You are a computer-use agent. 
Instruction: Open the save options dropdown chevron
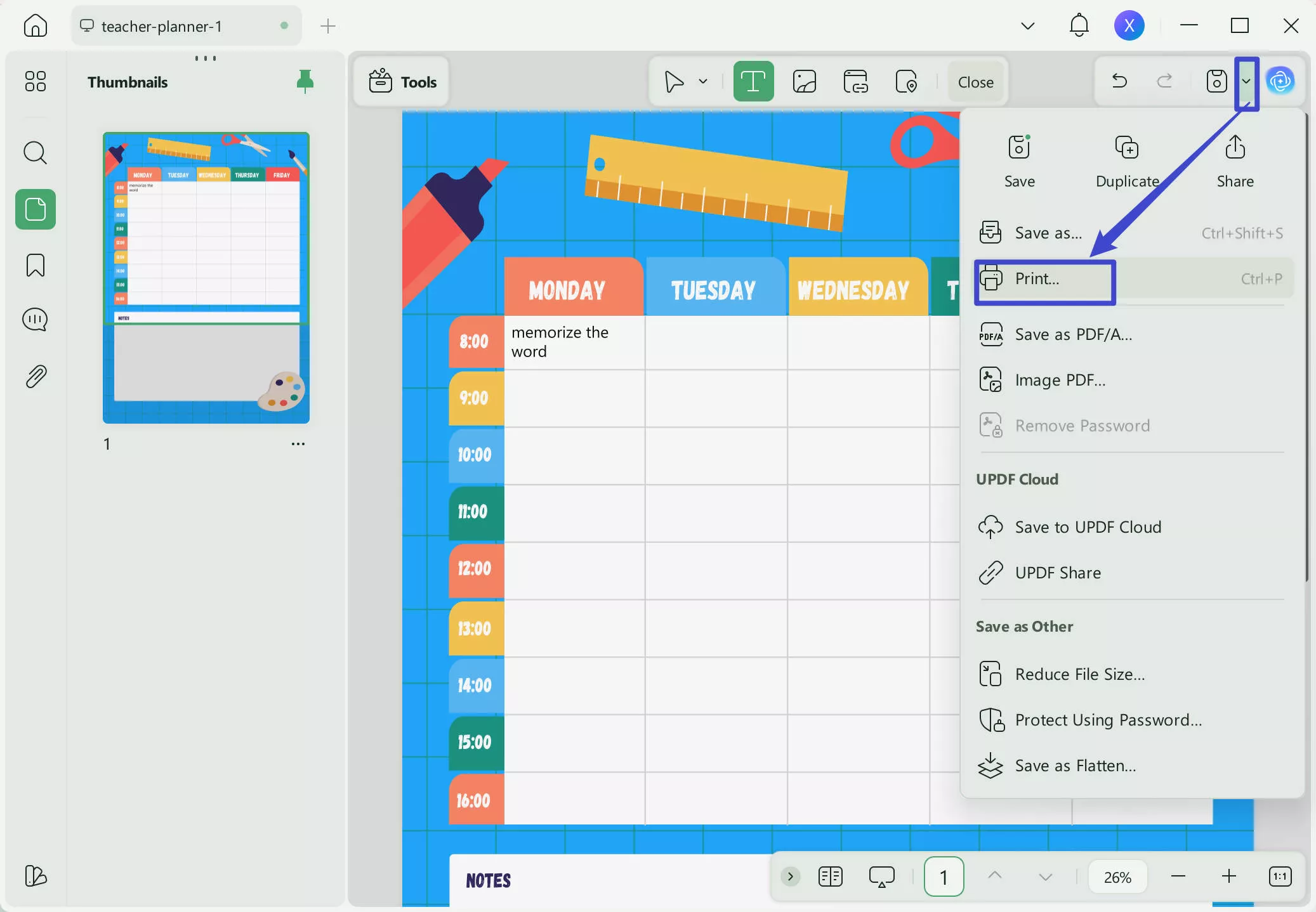point(1246,81)
